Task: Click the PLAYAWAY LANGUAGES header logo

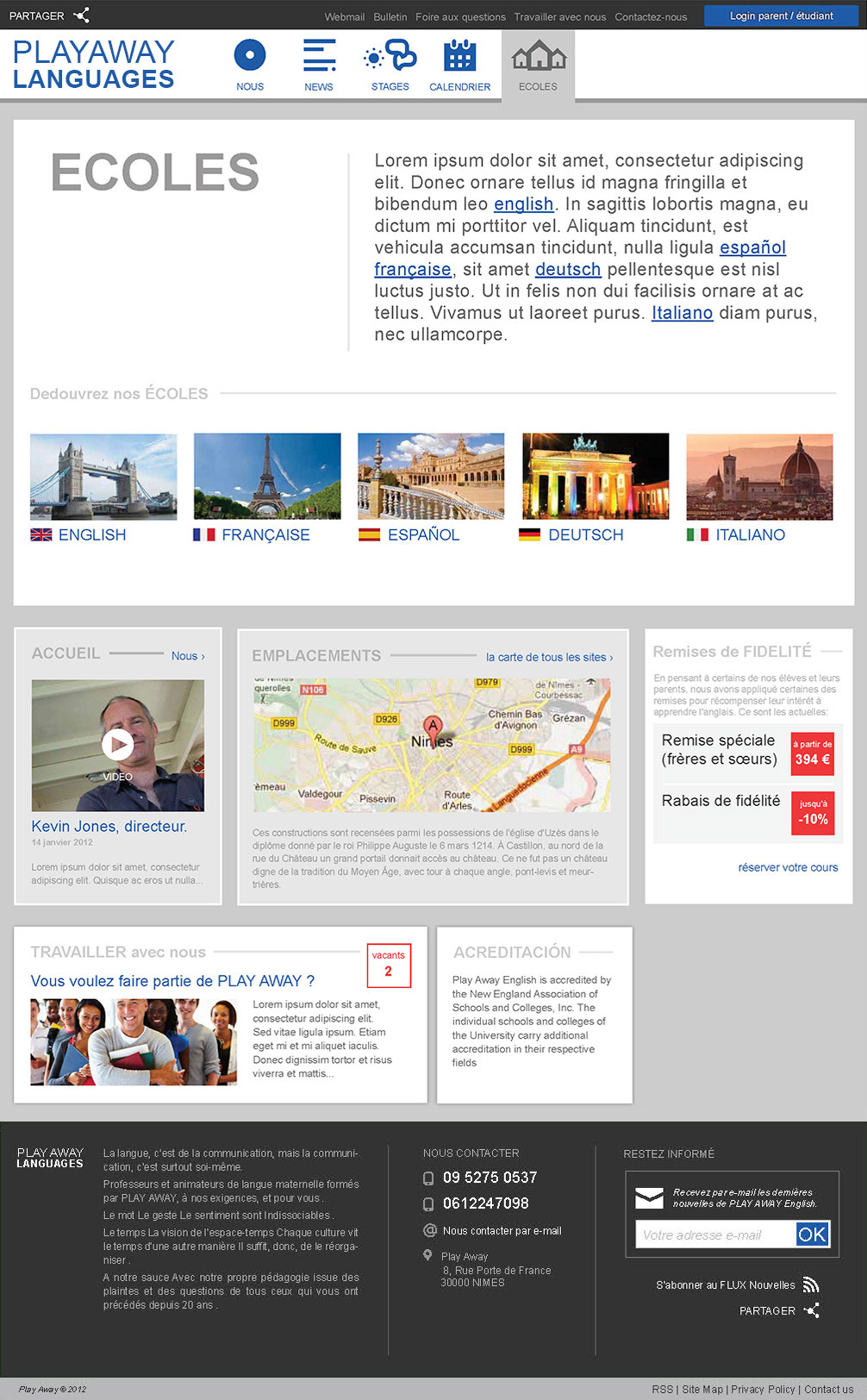Action: point(93,65)
